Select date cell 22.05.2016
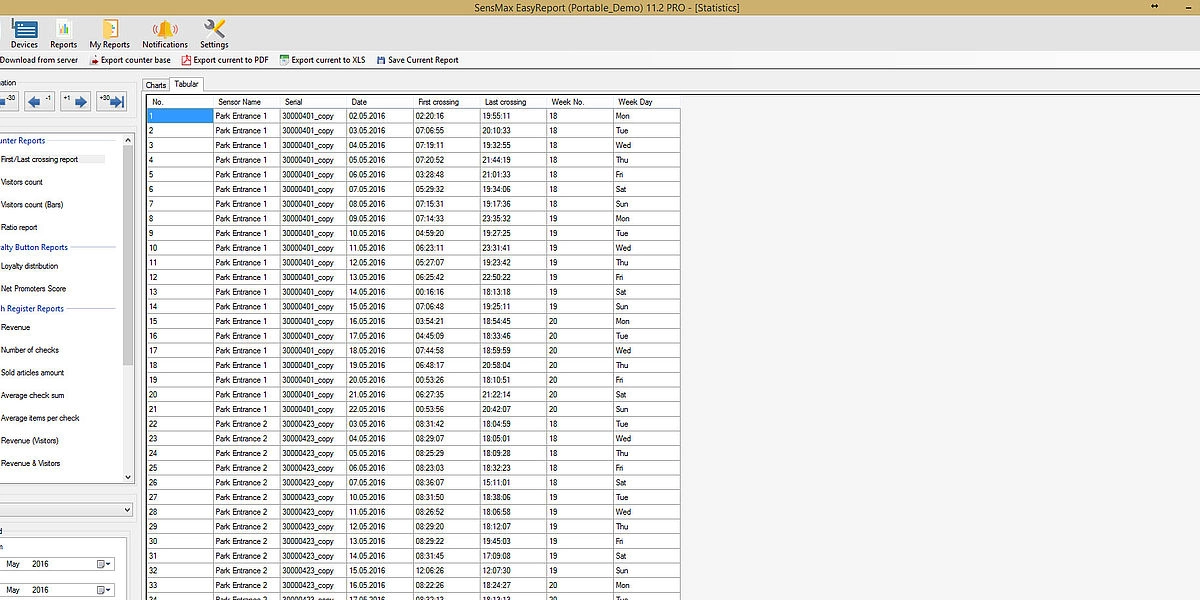This screenshot has height=600, width=1200. (x=380, y=409)
